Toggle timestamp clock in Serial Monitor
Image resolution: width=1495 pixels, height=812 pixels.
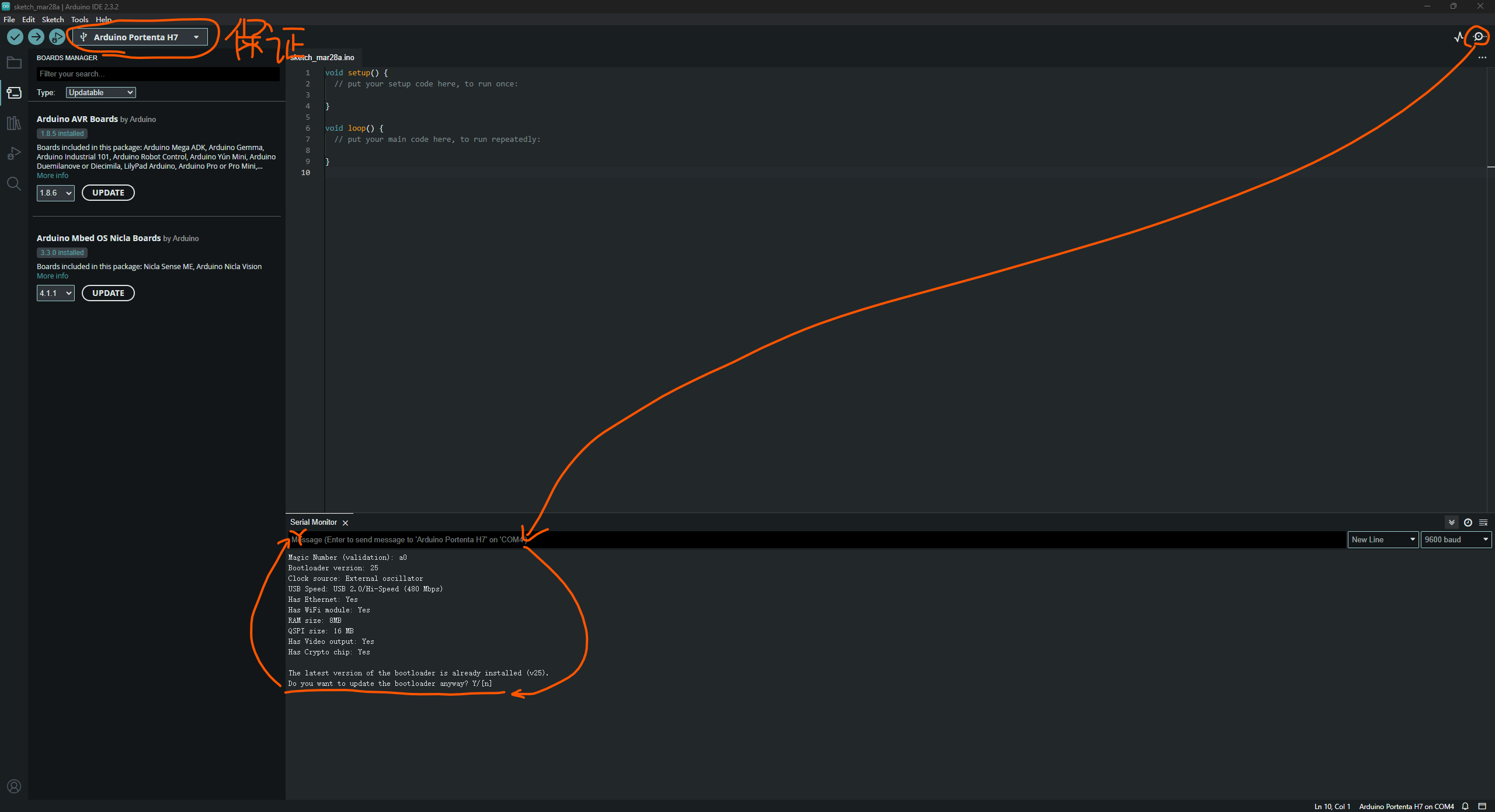pos(1468,522)
